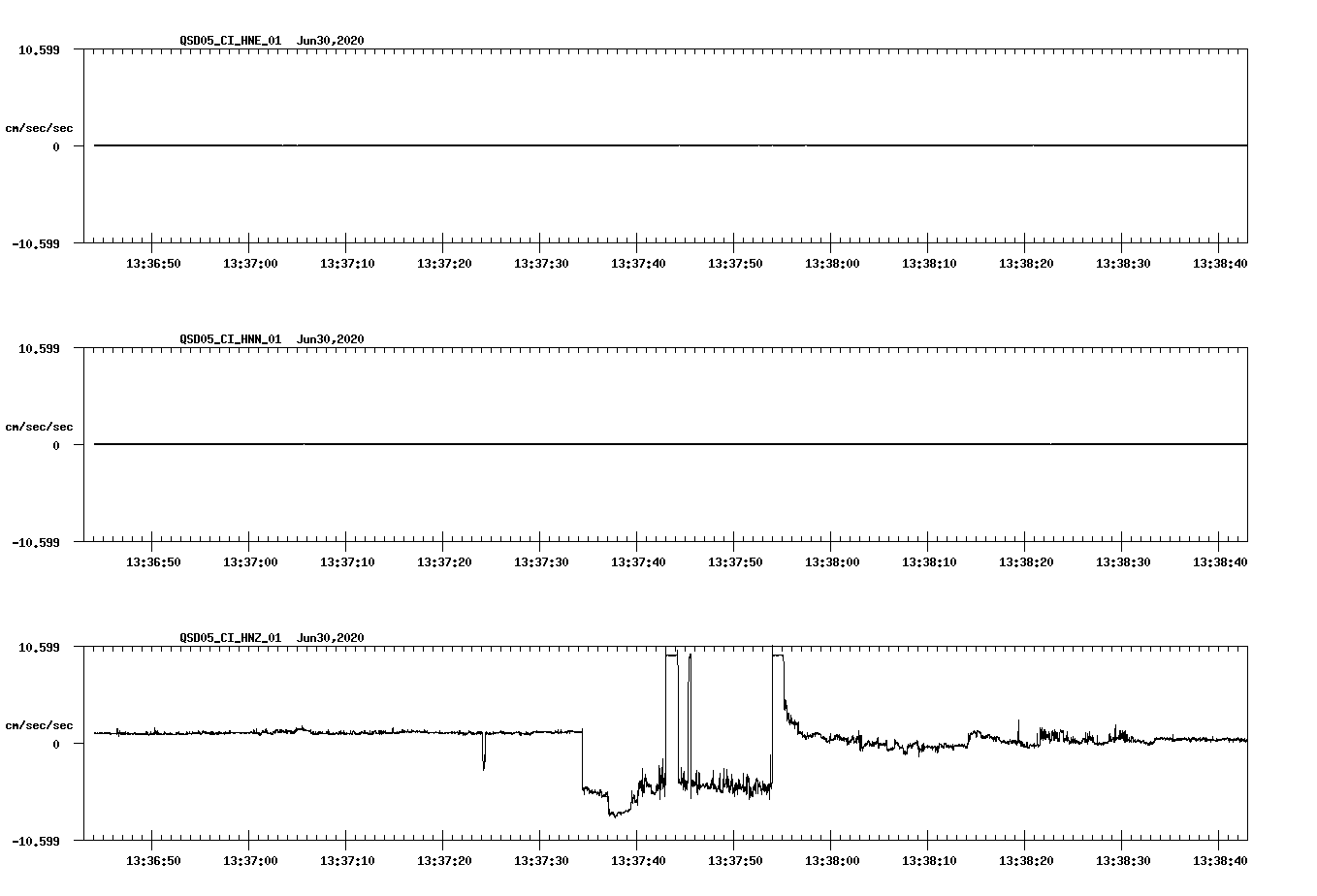Click the 13:38:30 label under HNN plot

(x=1123, y=562)
